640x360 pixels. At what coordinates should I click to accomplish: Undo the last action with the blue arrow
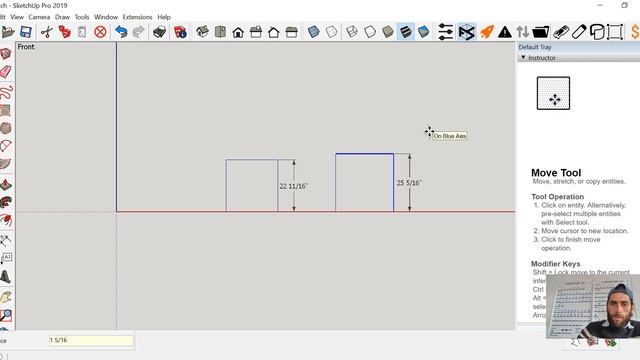pyautogui.click(x=121, y=32)
